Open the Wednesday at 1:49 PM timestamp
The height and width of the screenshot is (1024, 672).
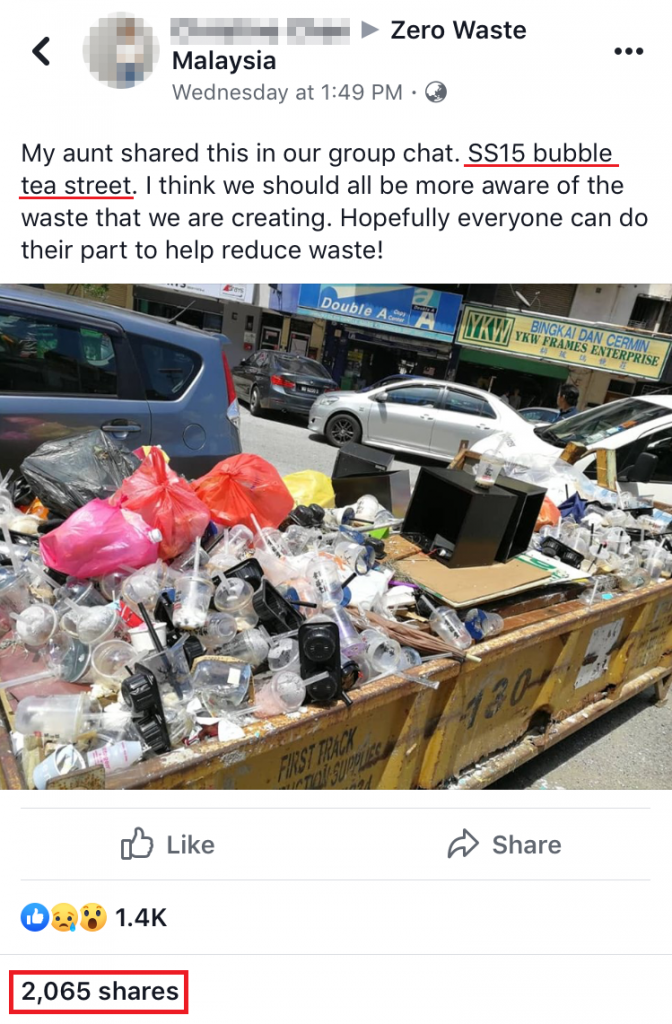287,92
